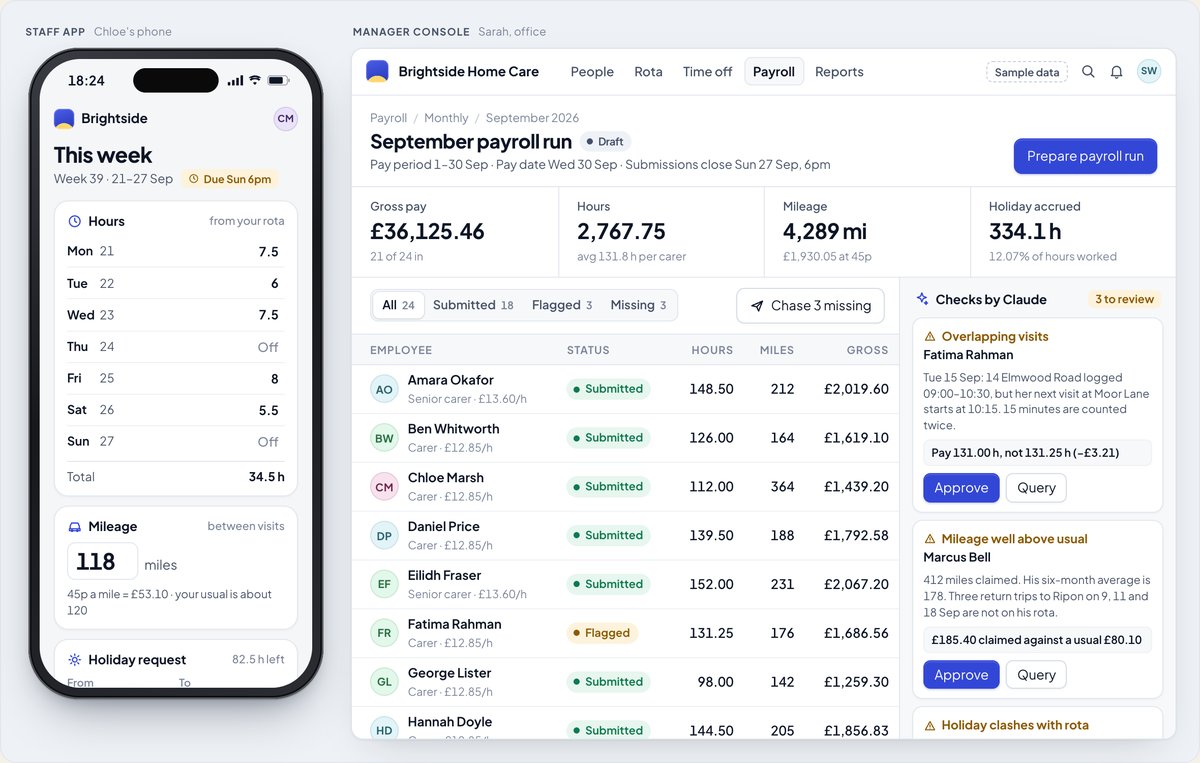Open the People section
Image resolution: width=1200 pixels, height=763 pixels.
point(592,72)
